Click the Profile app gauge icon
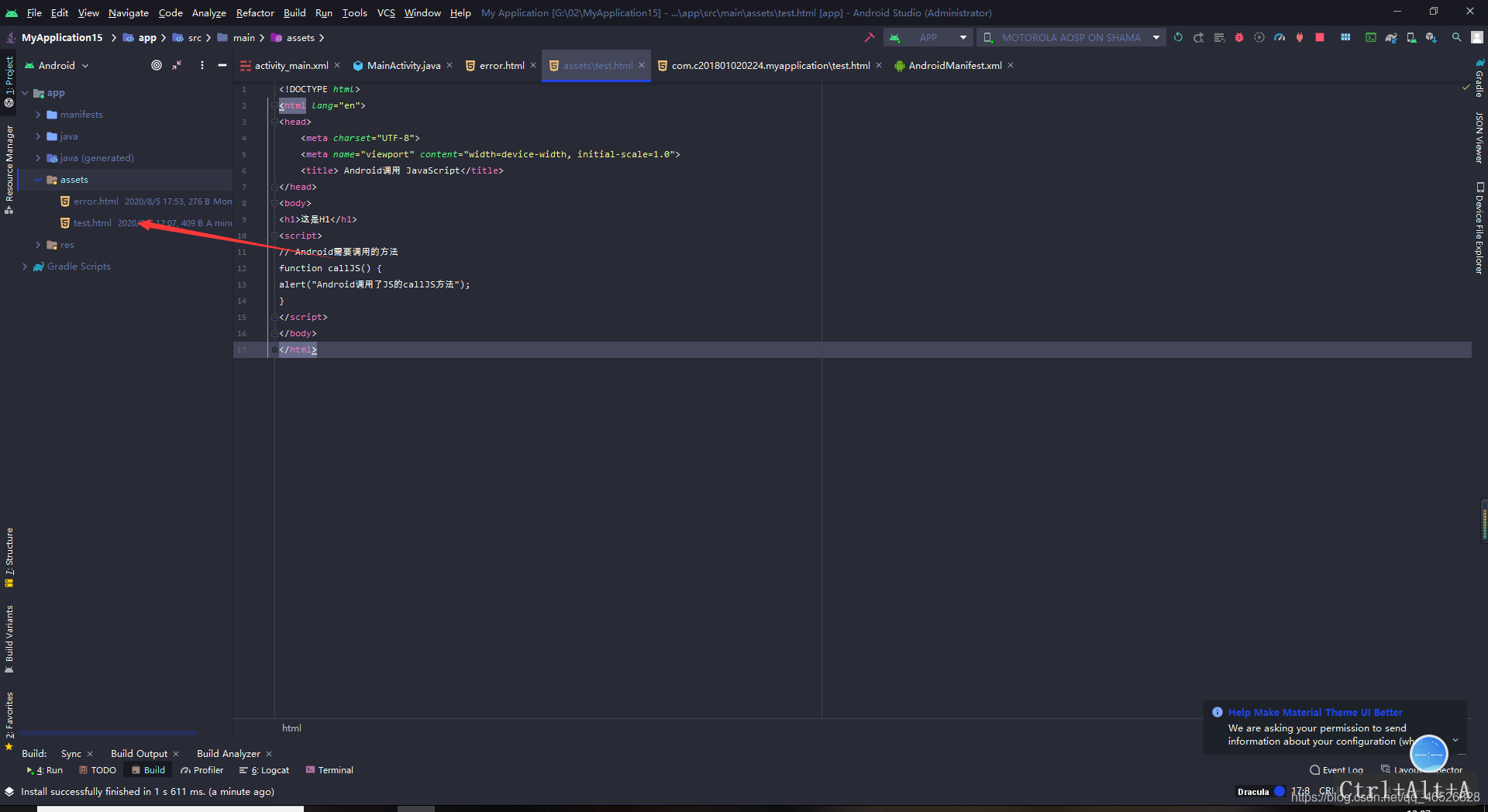The image size is (1488, 812). 1280,37
